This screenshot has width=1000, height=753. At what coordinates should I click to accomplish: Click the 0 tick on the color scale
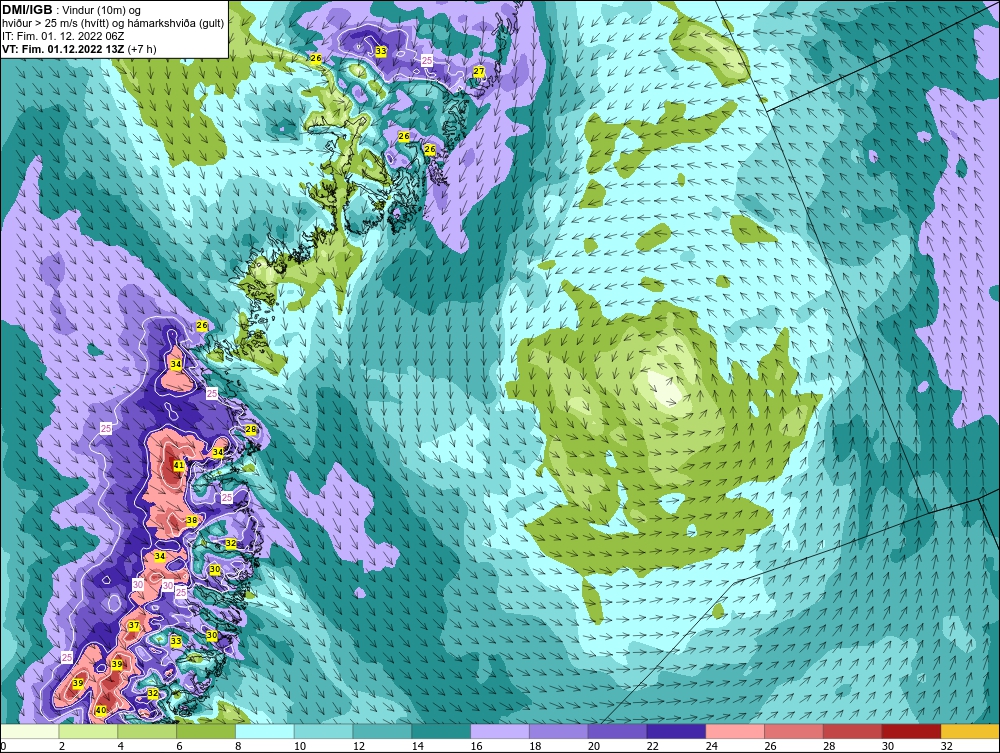pos(3,746)
